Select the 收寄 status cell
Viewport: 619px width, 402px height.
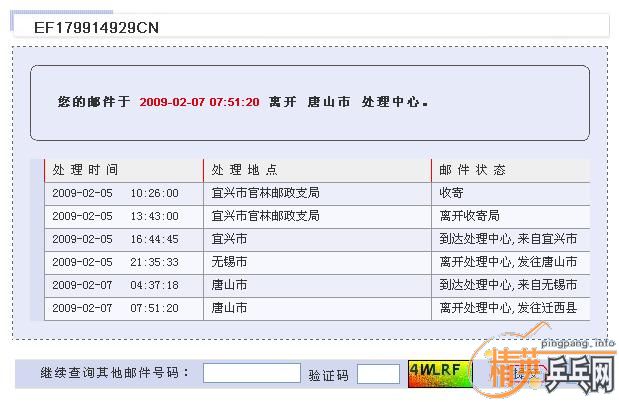coord(451,193)
